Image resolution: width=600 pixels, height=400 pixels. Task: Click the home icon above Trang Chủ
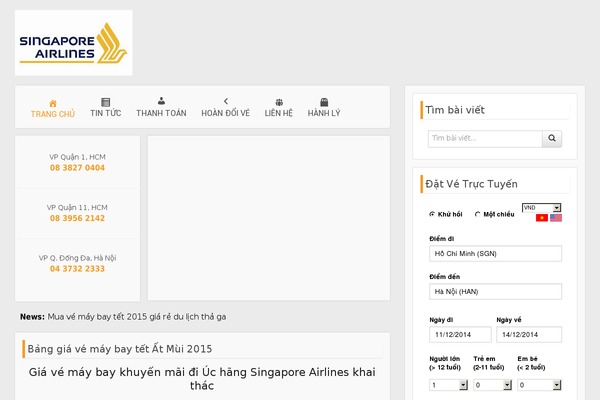point(53,103)
